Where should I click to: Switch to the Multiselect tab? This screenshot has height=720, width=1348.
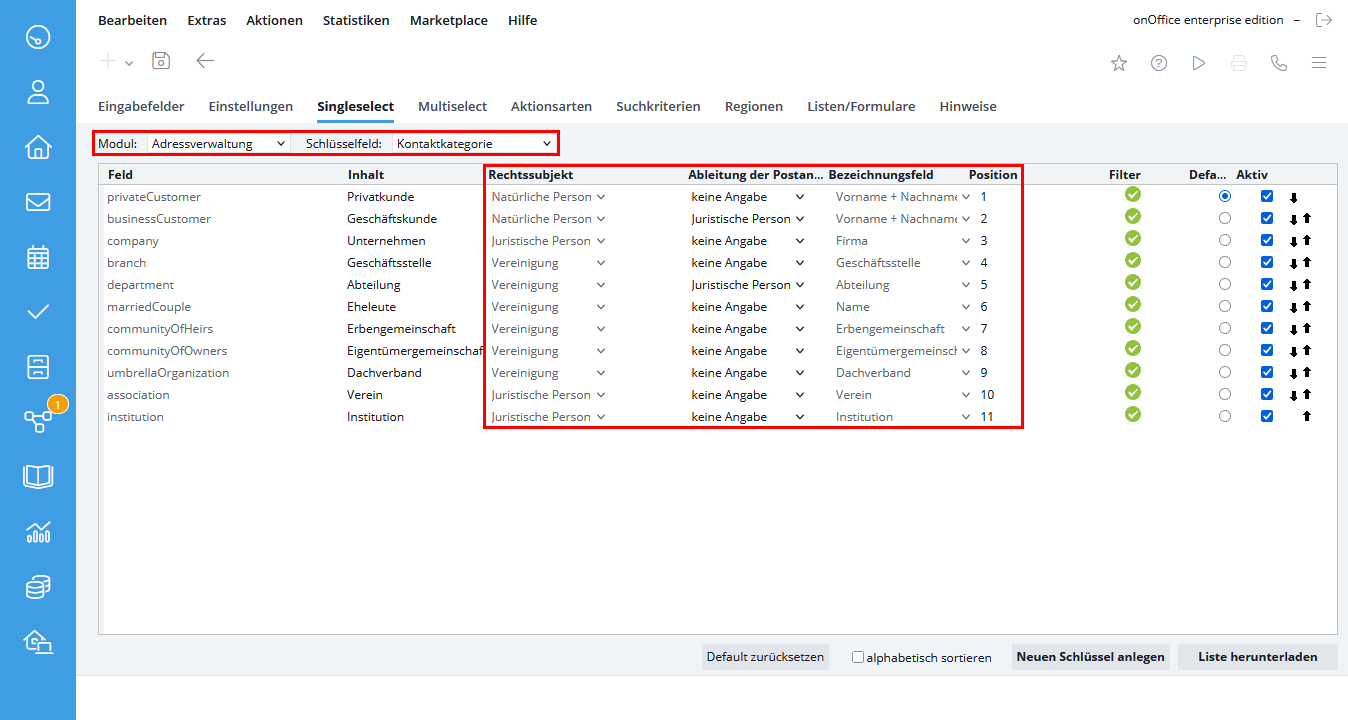pos(452,106)
